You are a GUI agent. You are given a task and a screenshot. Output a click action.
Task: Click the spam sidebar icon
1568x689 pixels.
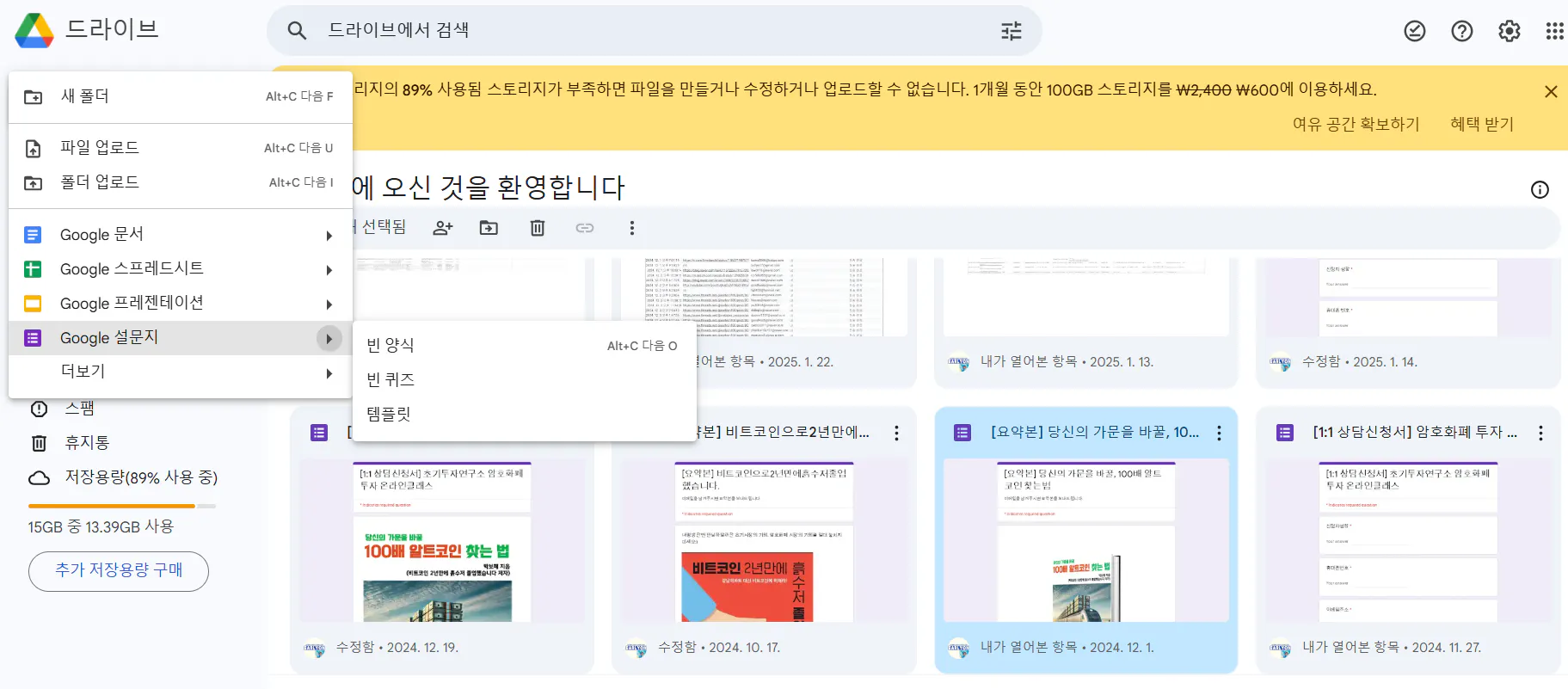tap(39, 409)
